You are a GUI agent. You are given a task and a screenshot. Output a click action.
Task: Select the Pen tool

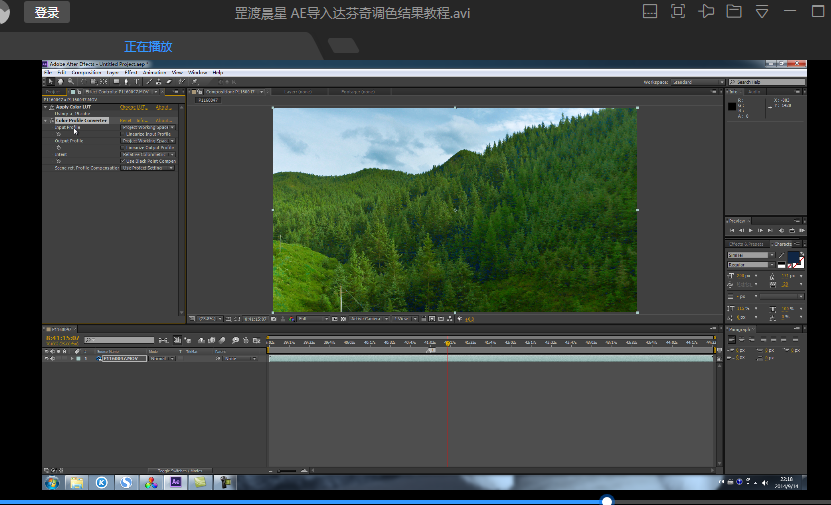126,82
